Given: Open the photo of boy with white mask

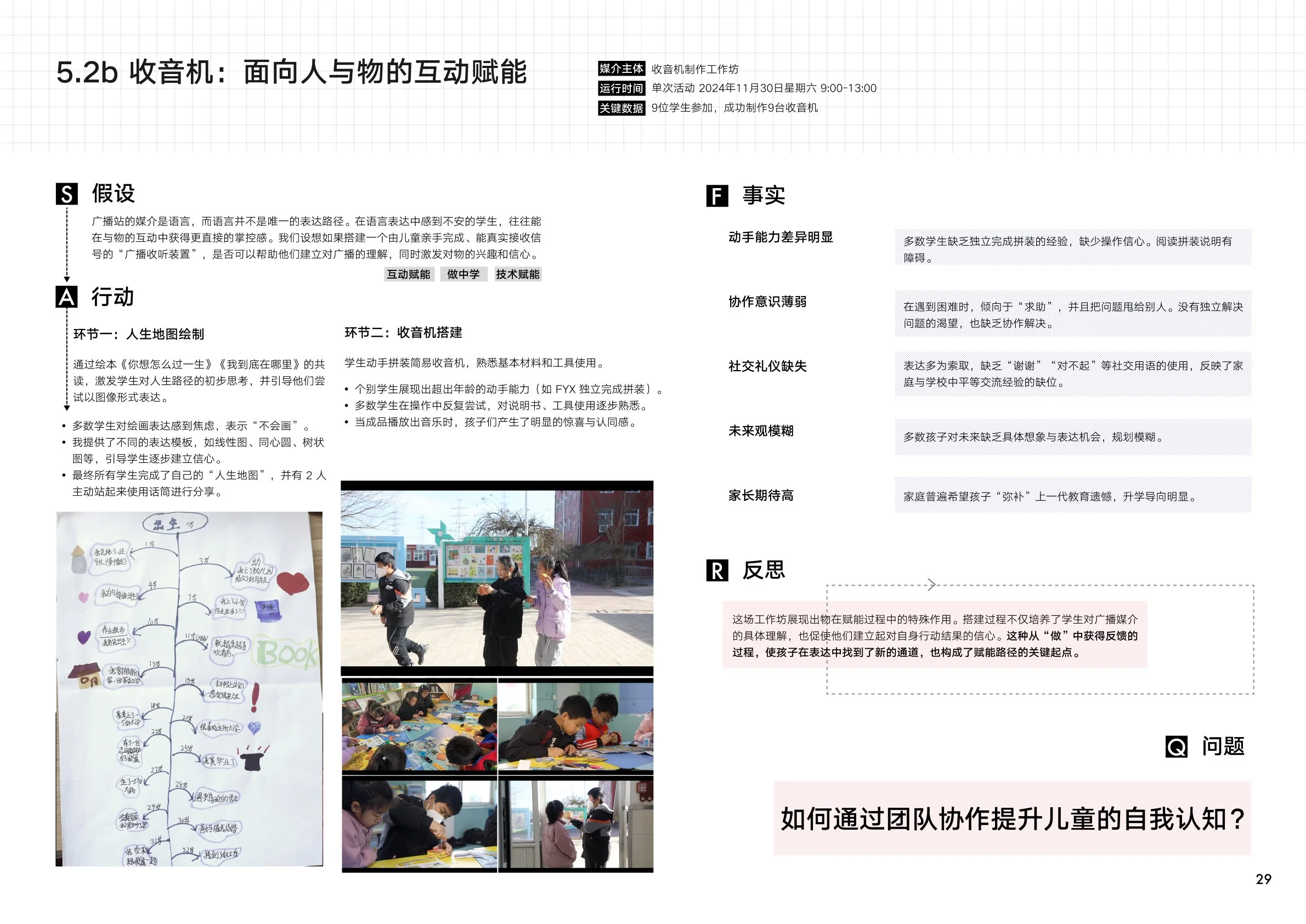Looking at the screenshot, I should pyautogui.click(x=420, y=825).
